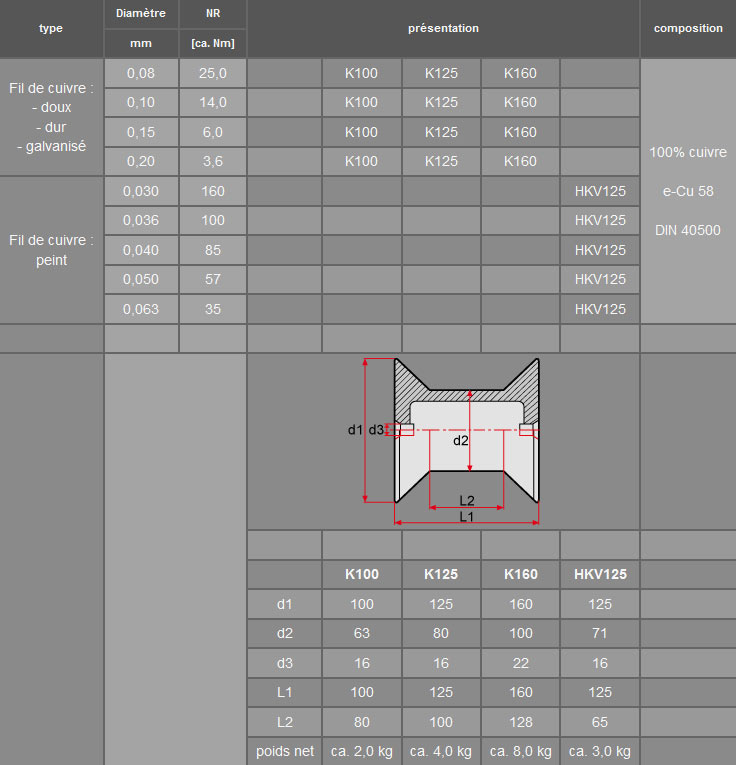
Task: Click the '- galvanisé' type line
Action: [x=51, y=146]
